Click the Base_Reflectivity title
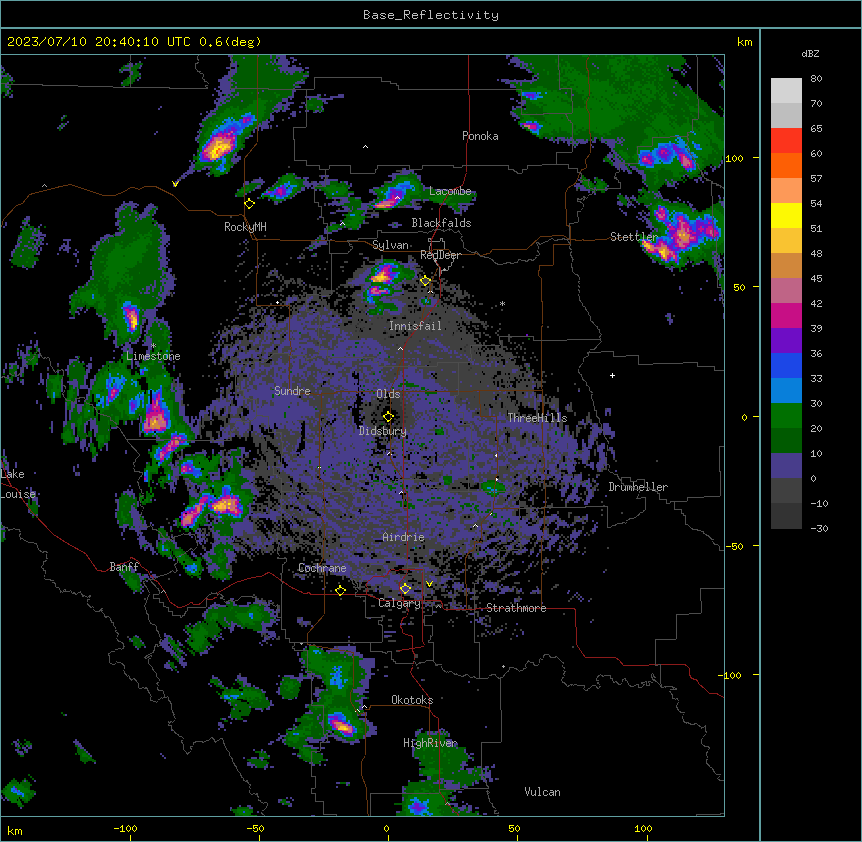Image resolution: width=862 pixels, height=842 pixels. tap(431, 15)
